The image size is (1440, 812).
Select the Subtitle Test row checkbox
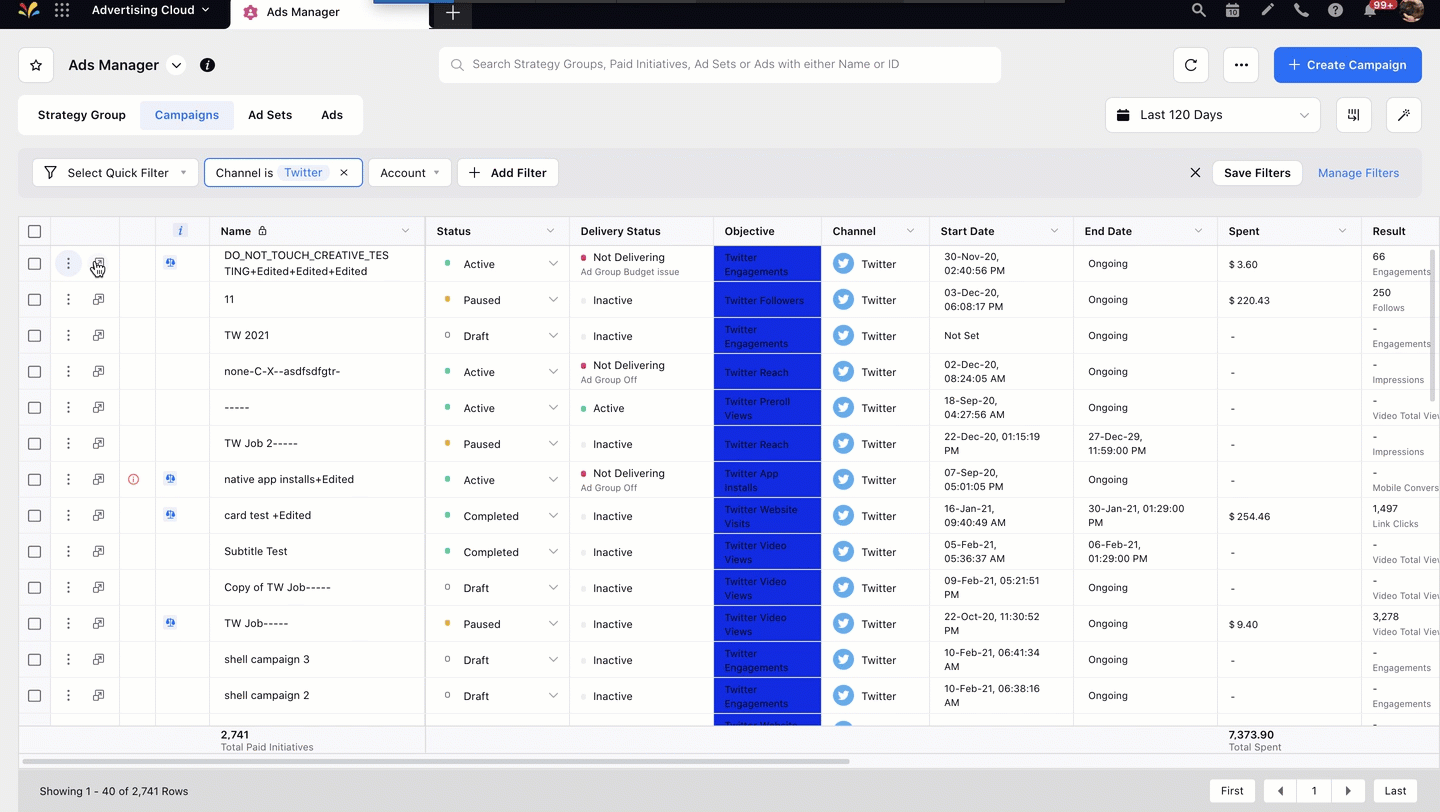point(34,552)
